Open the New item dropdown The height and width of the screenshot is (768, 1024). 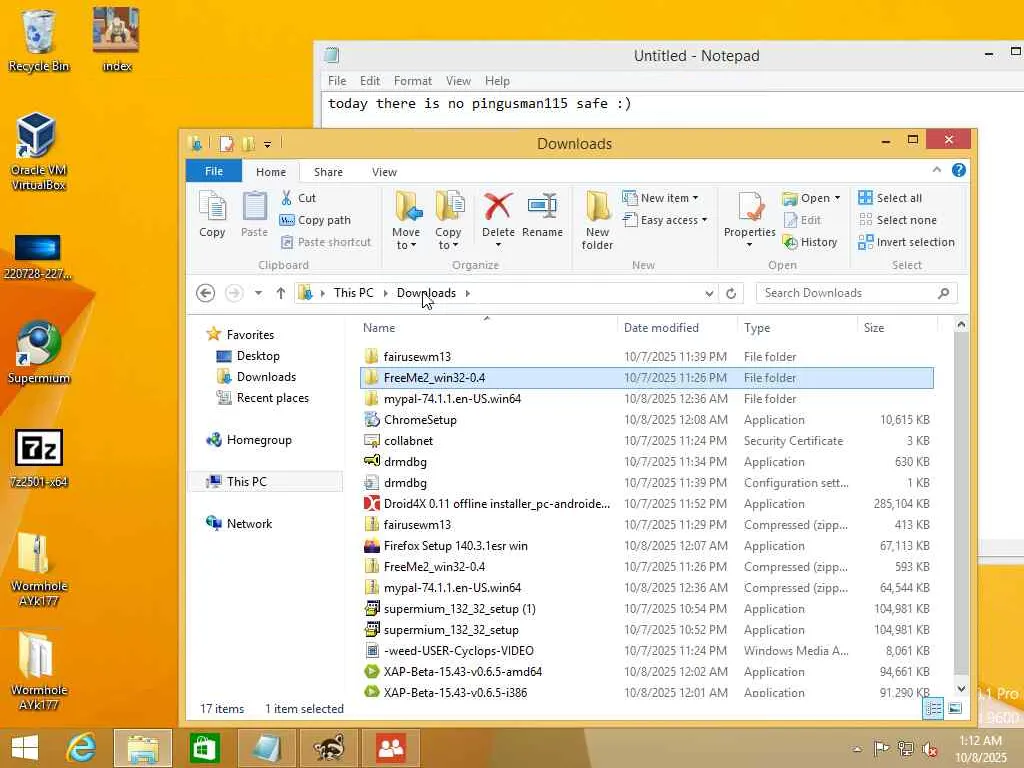696,198
